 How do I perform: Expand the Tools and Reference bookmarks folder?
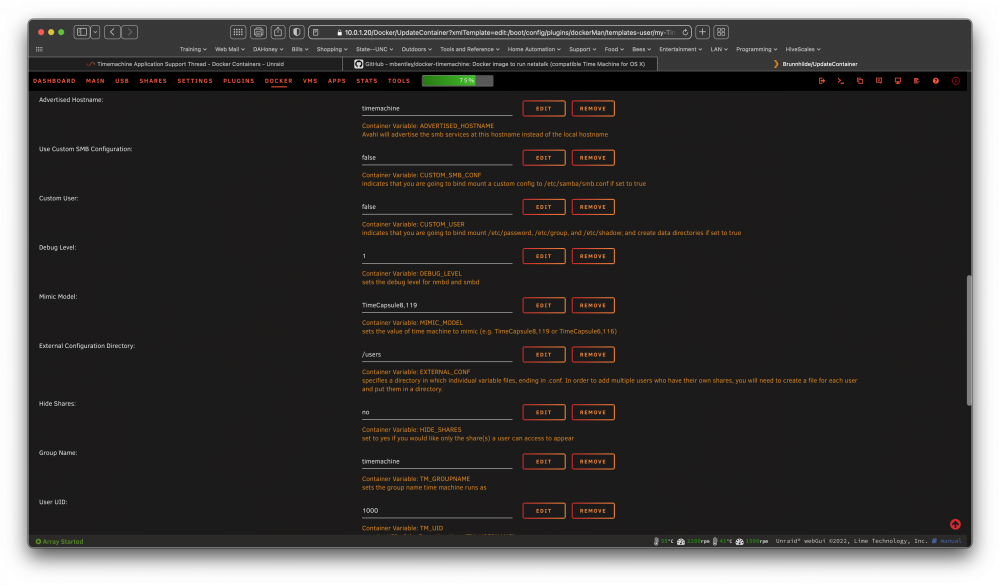[469, 49]
